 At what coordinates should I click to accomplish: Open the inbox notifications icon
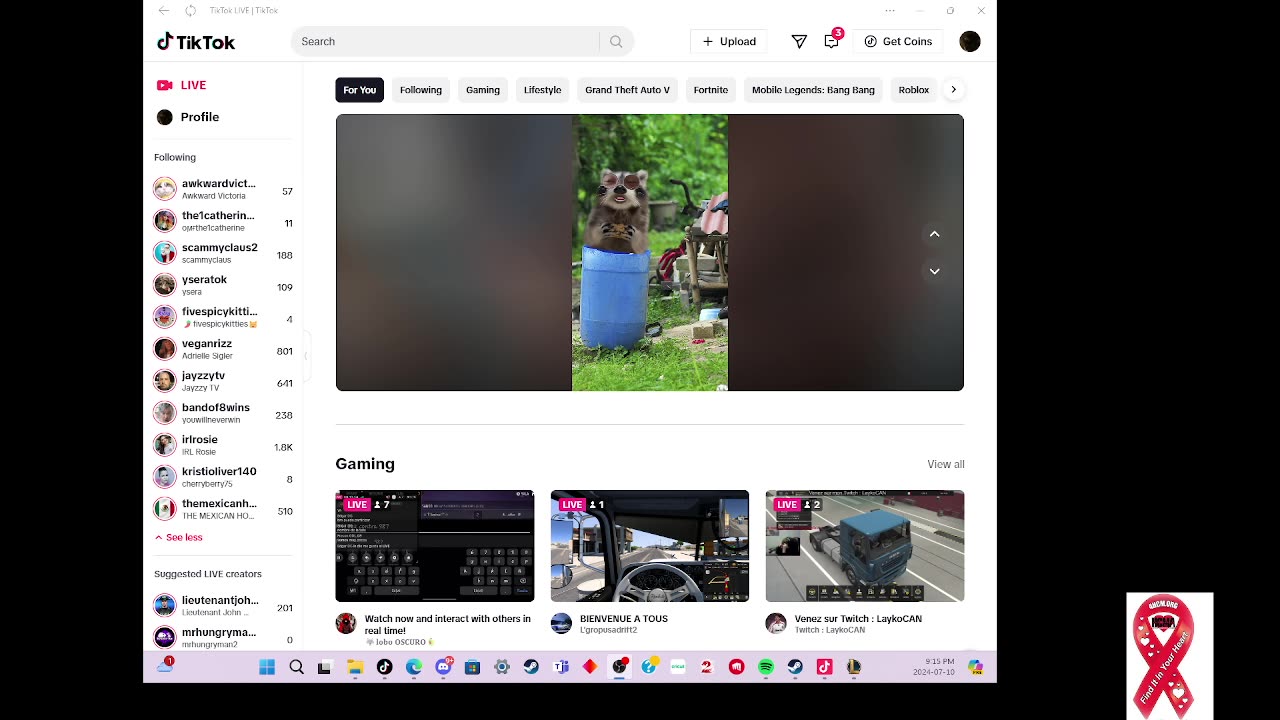click(832, 41)
